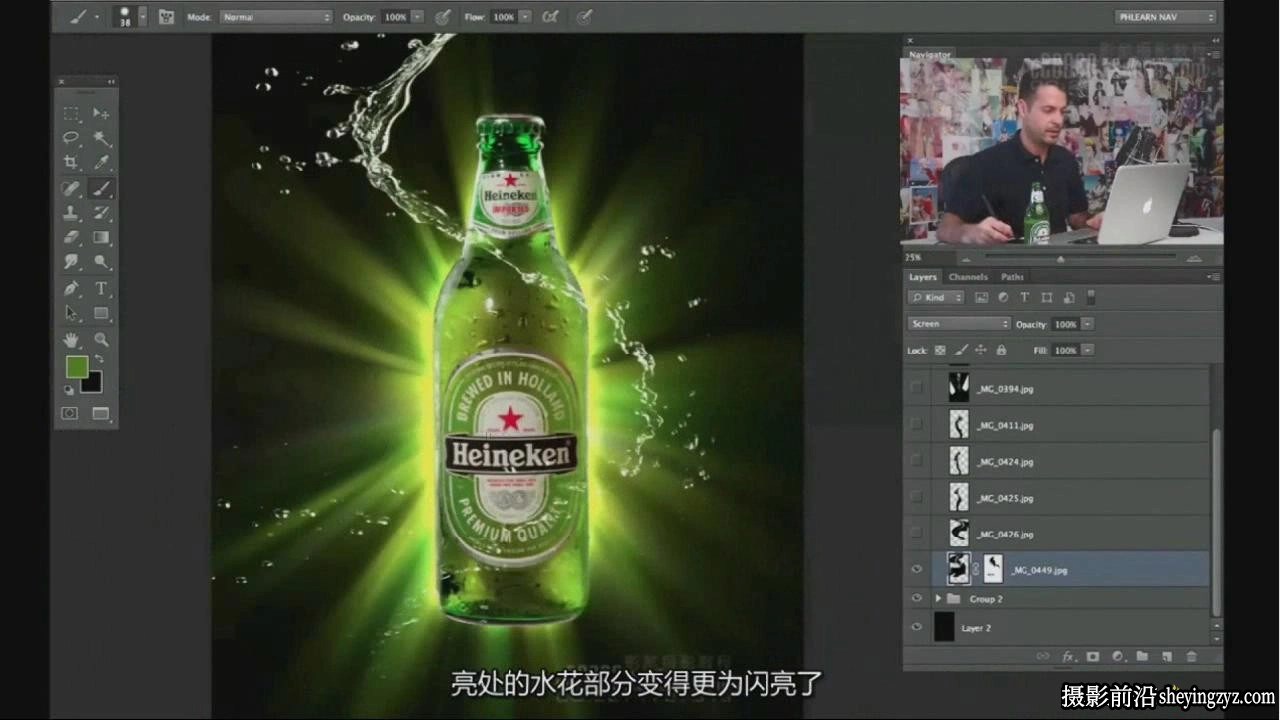Select the Layers tab
This screenshot has height=720, width=1280.
coord(922,277)
